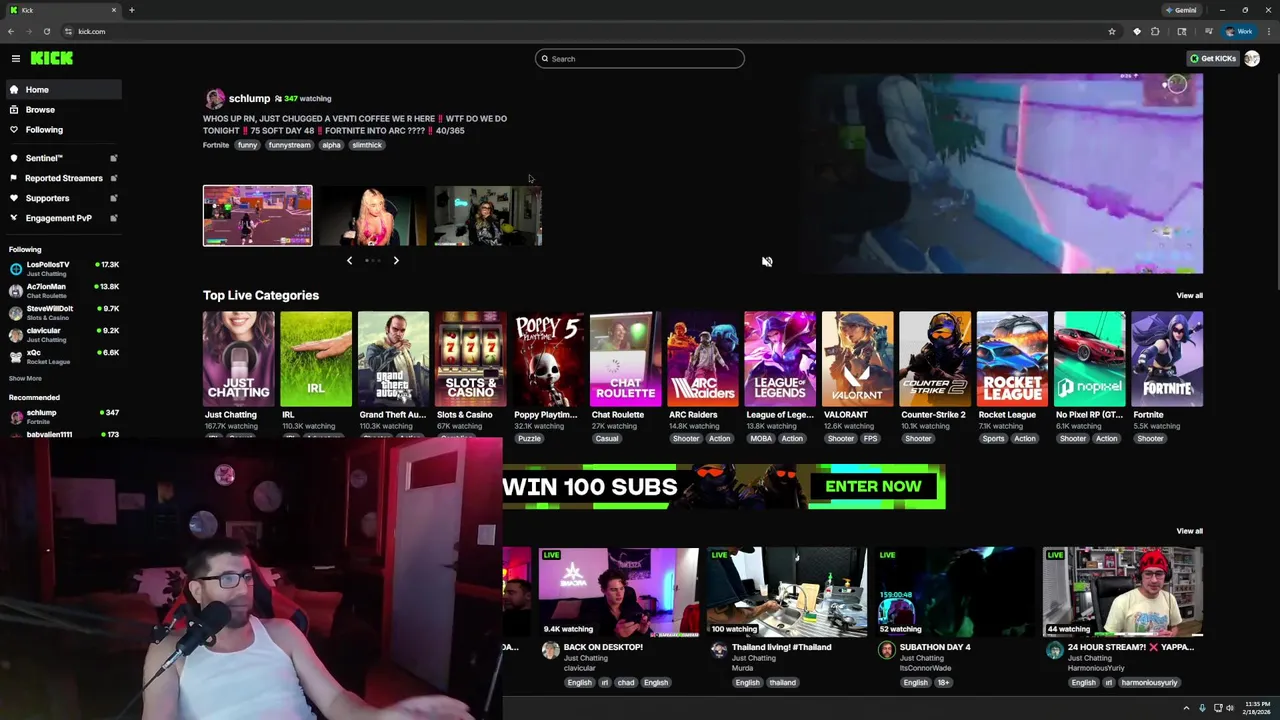Open the Chrome extensions puzzle icon
Viewport: 1280px width, 720px height.
[x=1155, y=32]
